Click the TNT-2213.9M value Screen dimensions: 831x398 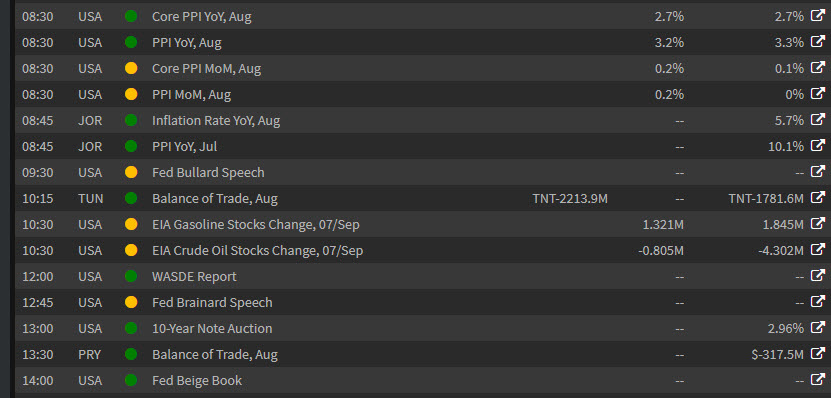(570, 199)
